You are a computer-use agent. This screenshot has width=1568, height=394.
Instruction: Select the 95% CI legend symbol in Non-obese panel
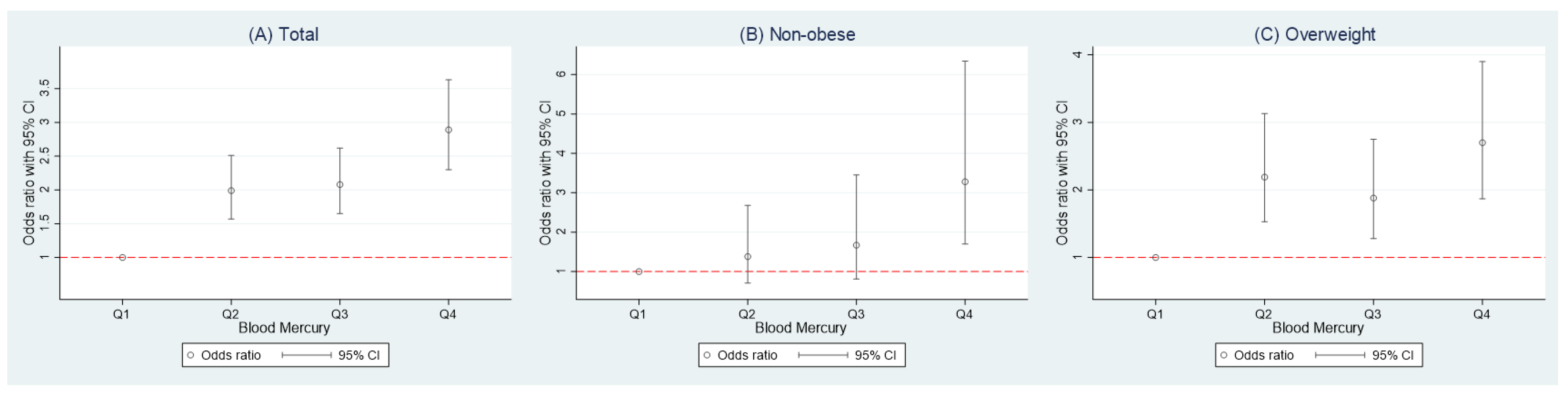pos(823,355)
